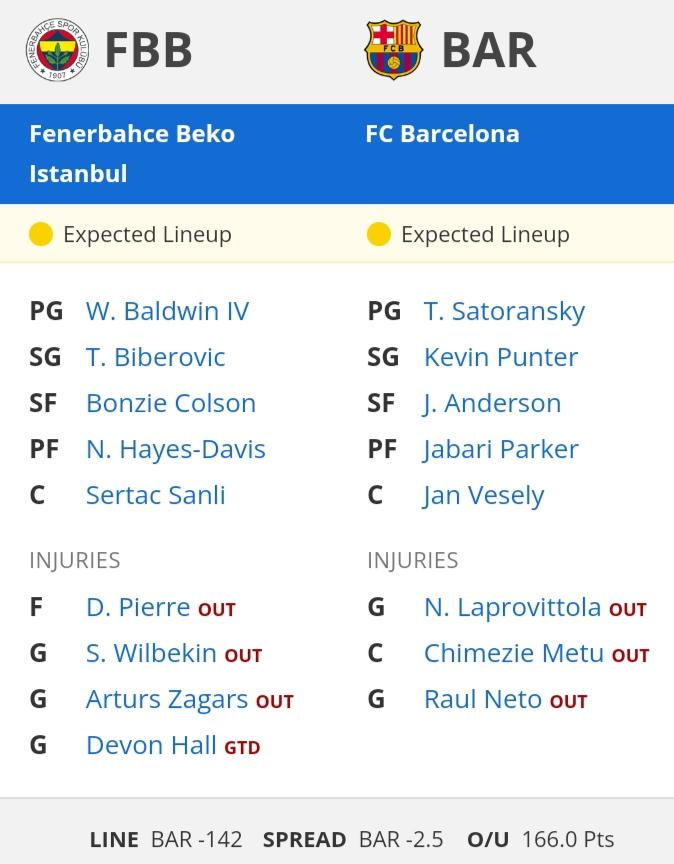View Sertac Sanli player details
The width and height of the screenshot is (674, 864).
(155, 495)
